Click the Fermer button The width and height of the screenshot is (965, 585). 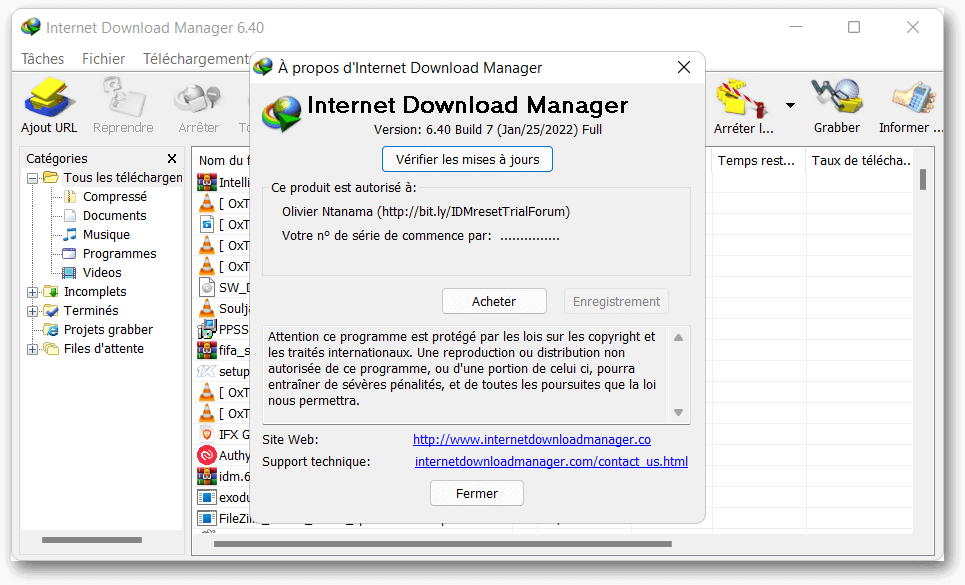point(477,493)
